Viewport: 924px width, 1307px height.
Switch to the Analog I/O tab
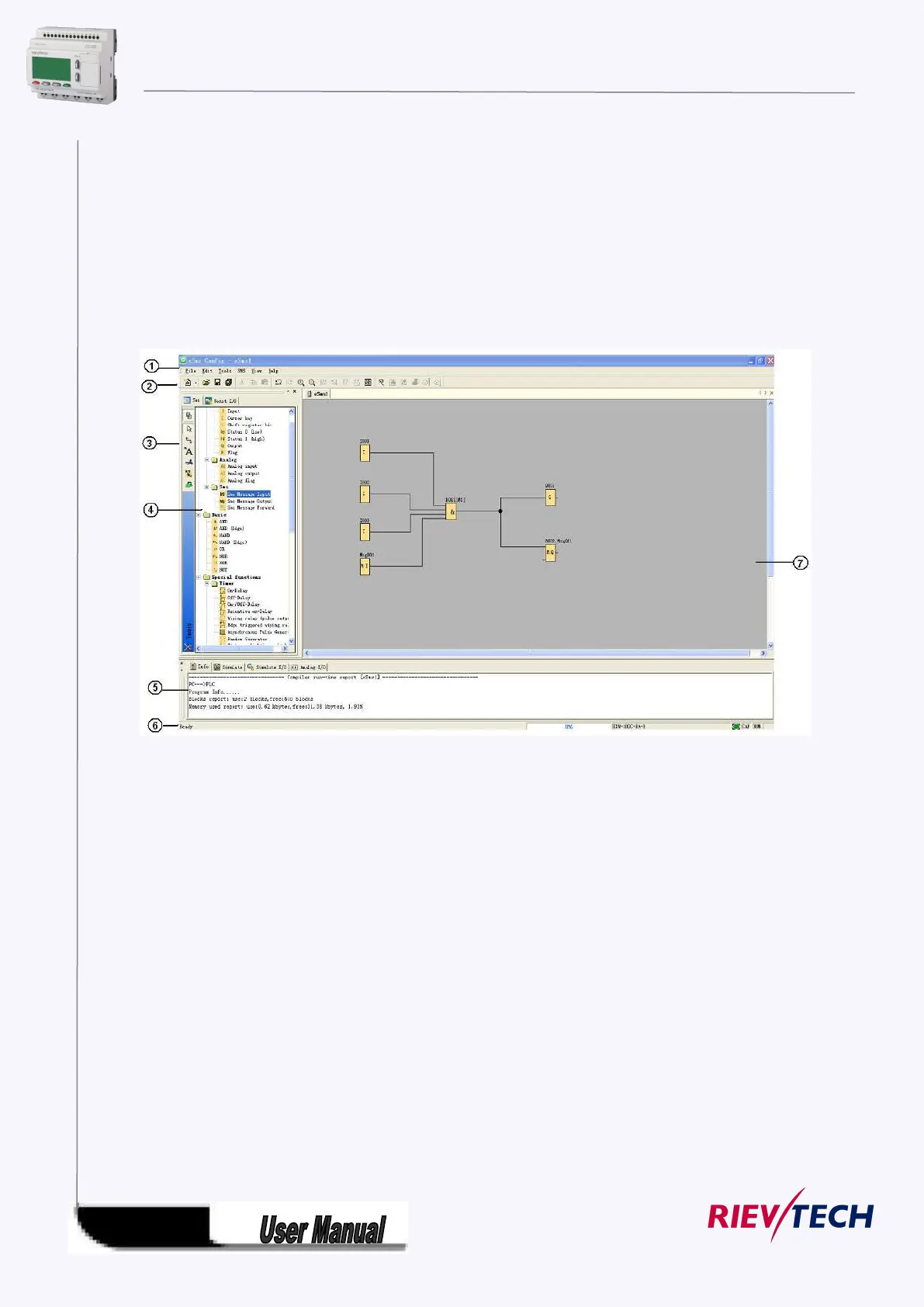coord(310,667)
